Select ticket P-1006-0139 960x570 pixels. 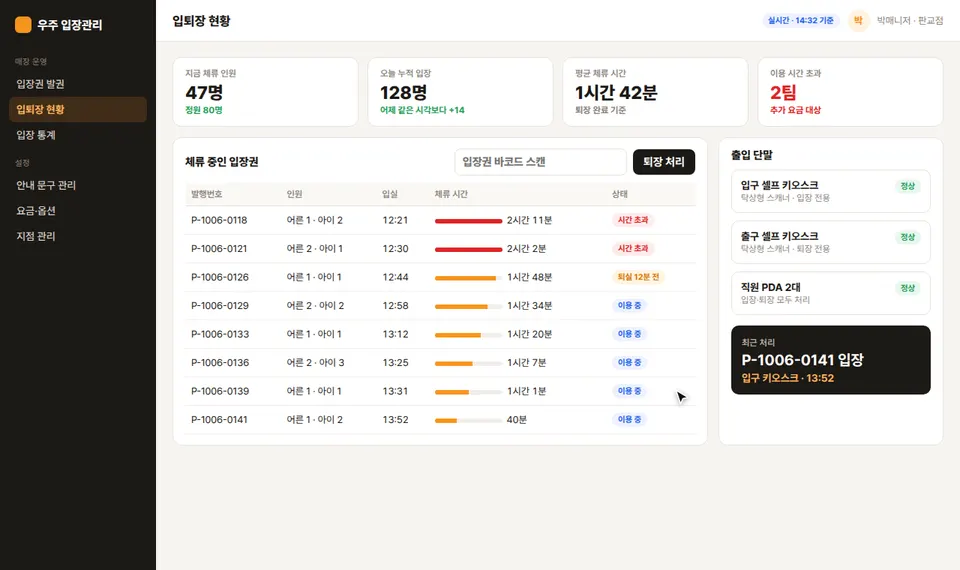click(440, 391)
